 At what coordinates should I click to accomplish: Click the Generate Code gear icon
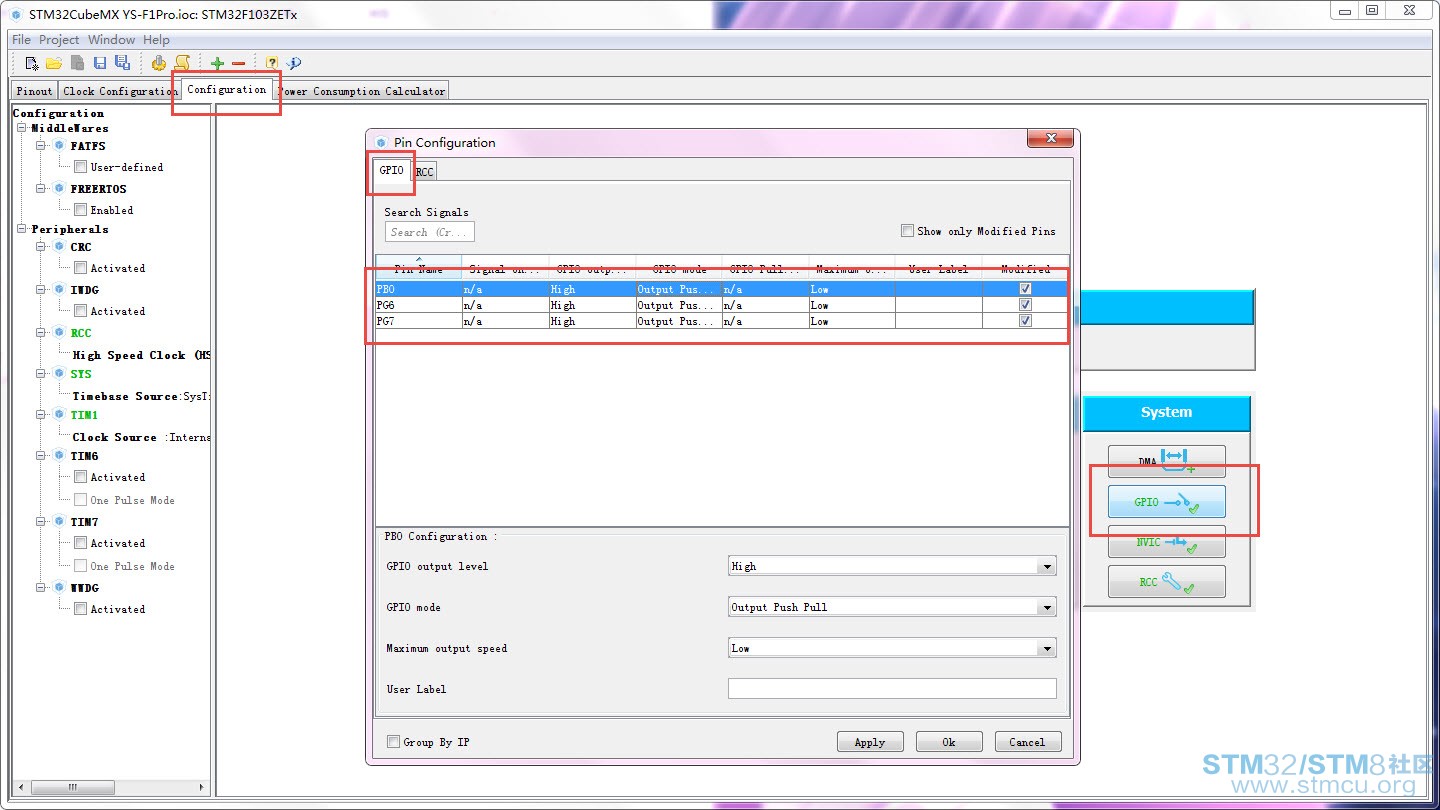pyautogui.click(x=159, y=63)
